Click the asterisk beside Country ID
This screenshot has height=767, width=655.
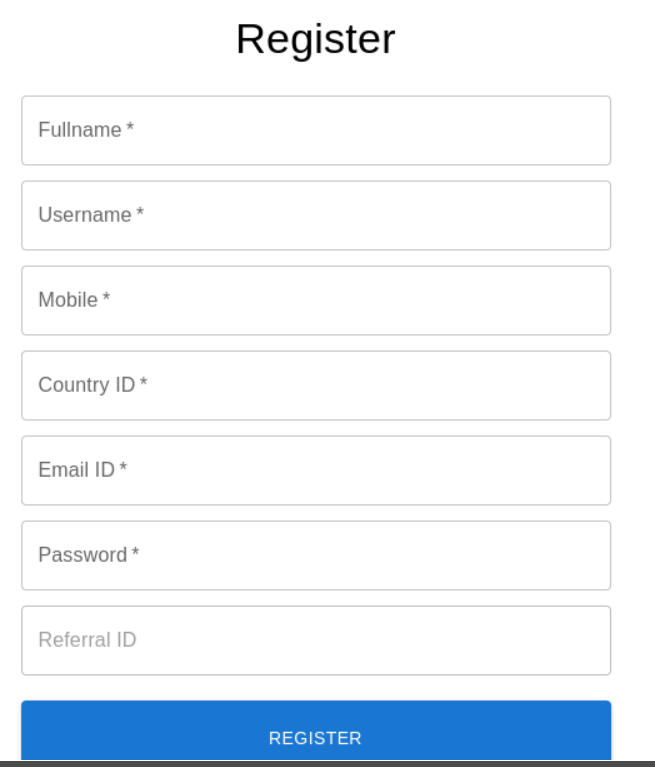(143, 384)
